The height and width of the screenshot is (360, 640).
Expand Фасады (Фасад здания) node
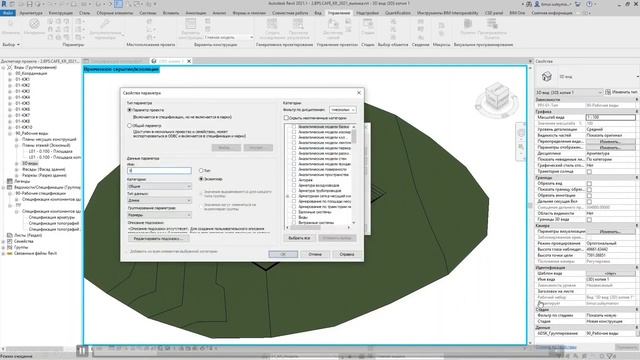click(x=17, y=169)
